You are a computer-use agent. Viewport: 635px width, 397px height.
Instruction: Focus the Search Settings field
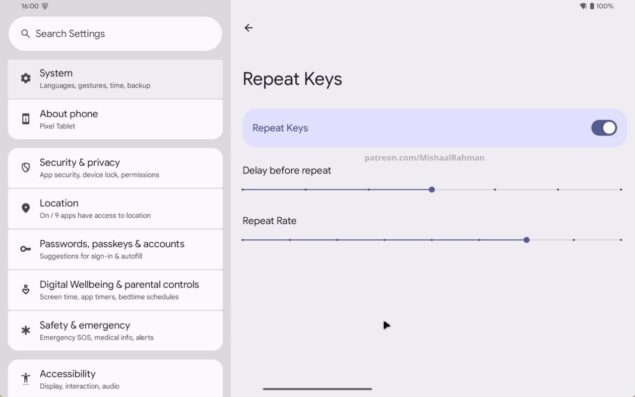(x=115, y=34)
